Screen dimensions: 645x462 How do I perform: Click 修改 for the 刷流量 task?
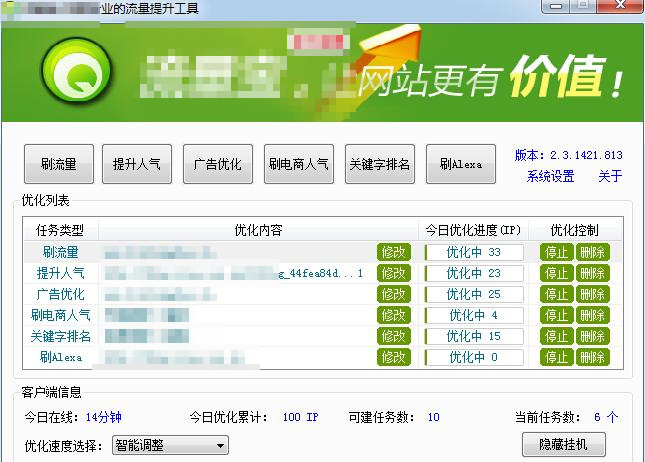pyautogui.click(x=393, y=252)
